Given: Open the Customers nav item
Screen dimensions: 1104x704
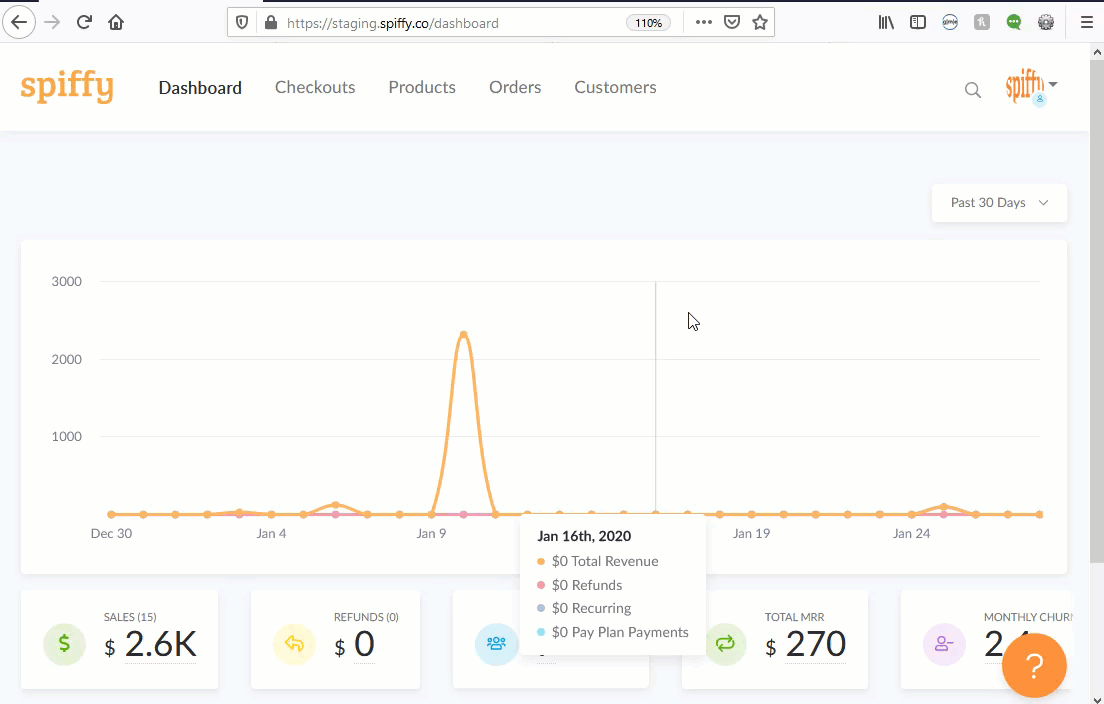Looking at the screenshot, I should pyautogui.click(x=615, y=87).
